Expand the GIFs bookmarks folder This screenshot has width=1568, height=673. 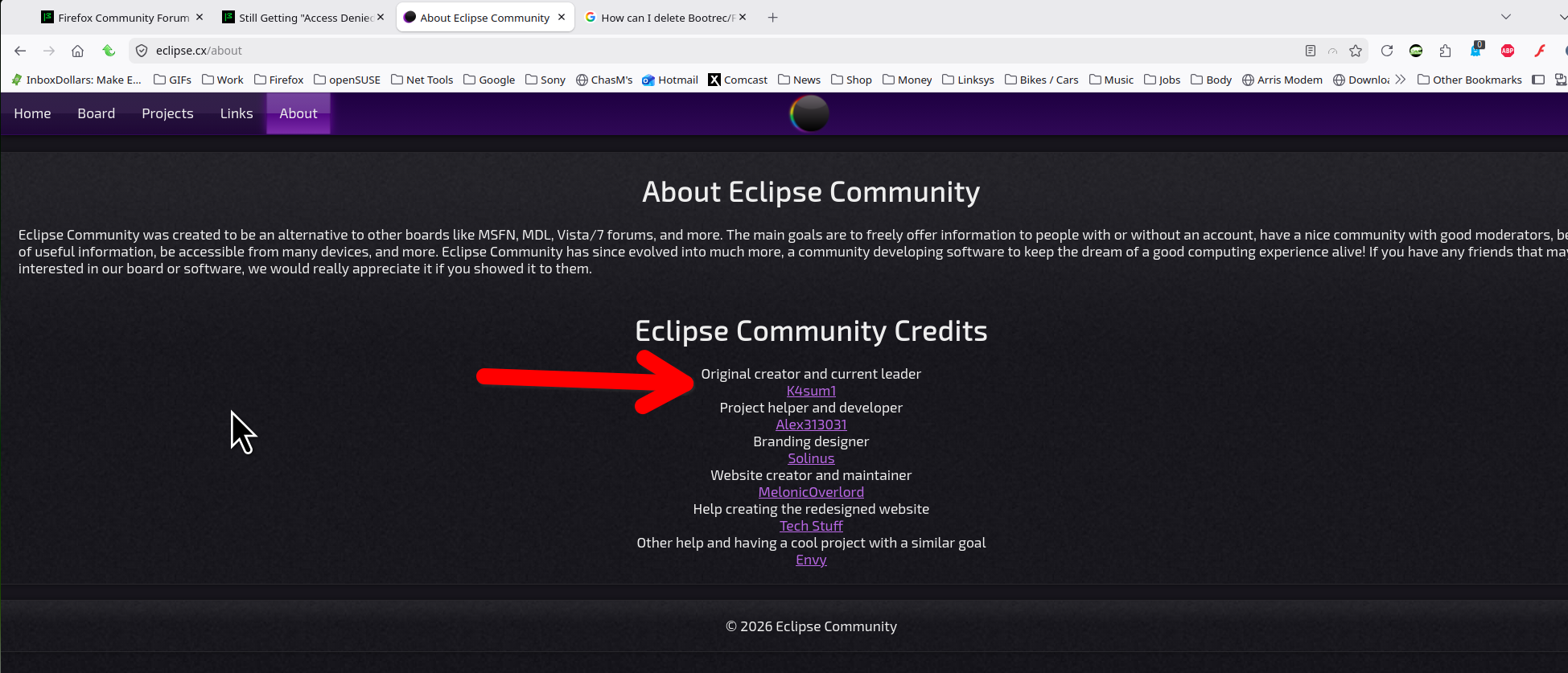coord(172,80)
